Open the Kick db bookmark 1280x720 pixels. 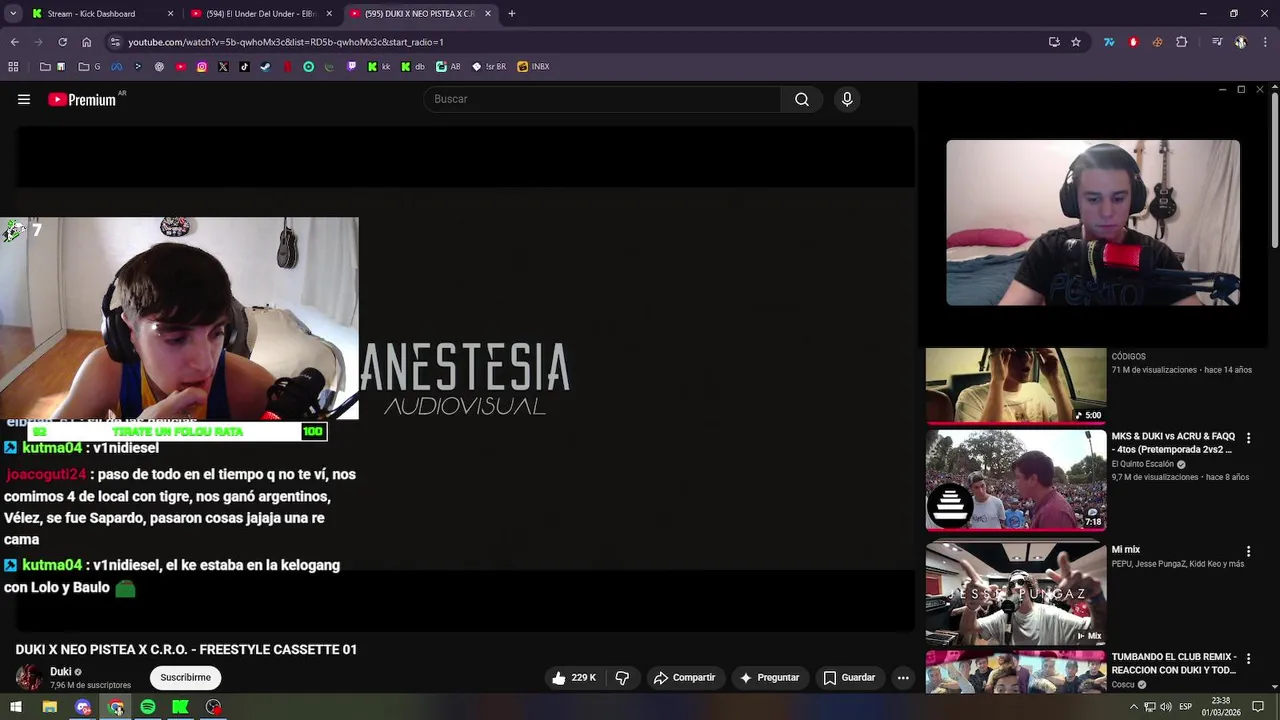coord(413,67)
